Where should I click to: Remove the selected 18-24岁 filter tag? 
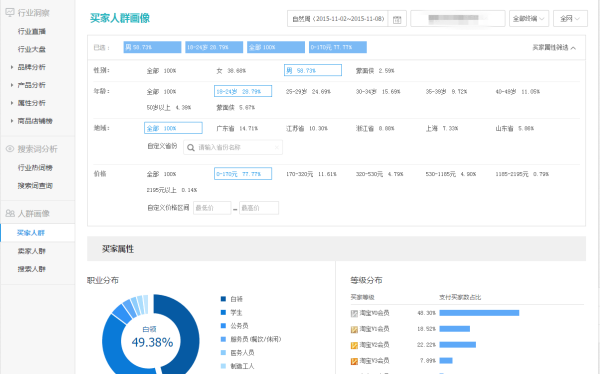(x=214, y=47)
